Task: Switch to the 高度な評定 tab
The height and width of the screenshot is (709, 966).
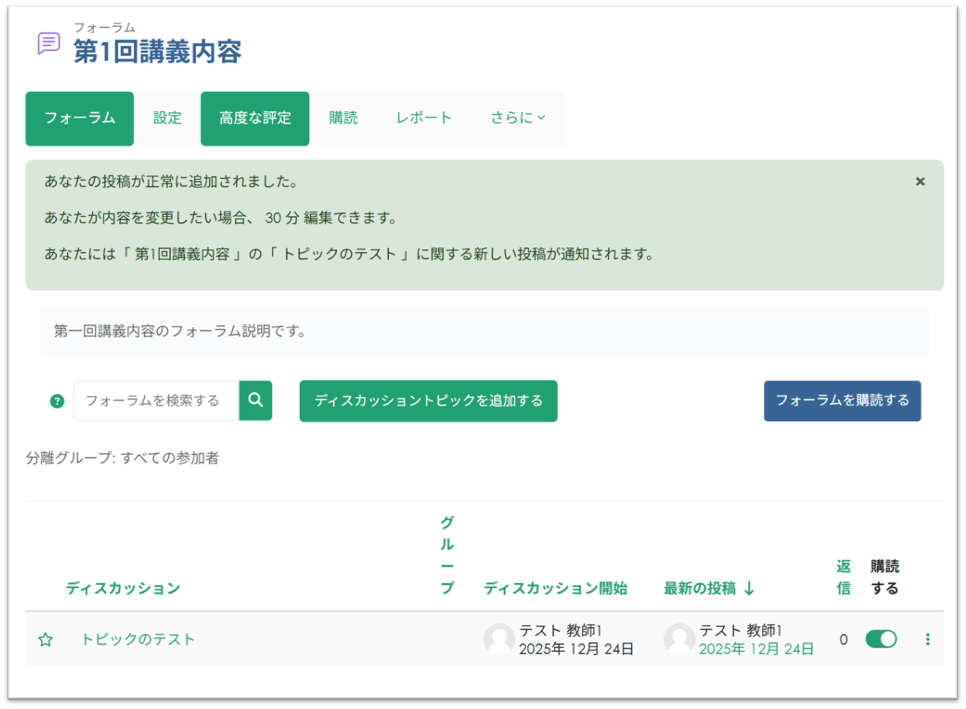Action: (x=253, y=118)
